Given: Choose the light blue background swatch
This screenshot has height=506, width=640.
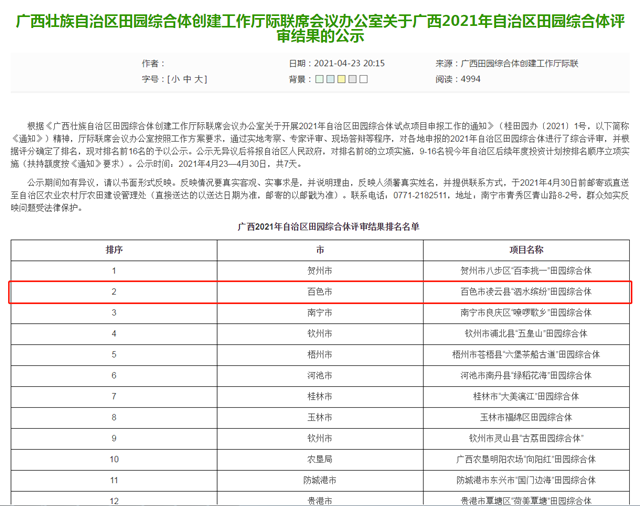Looking at the screenshot, I should coord(331,79).
